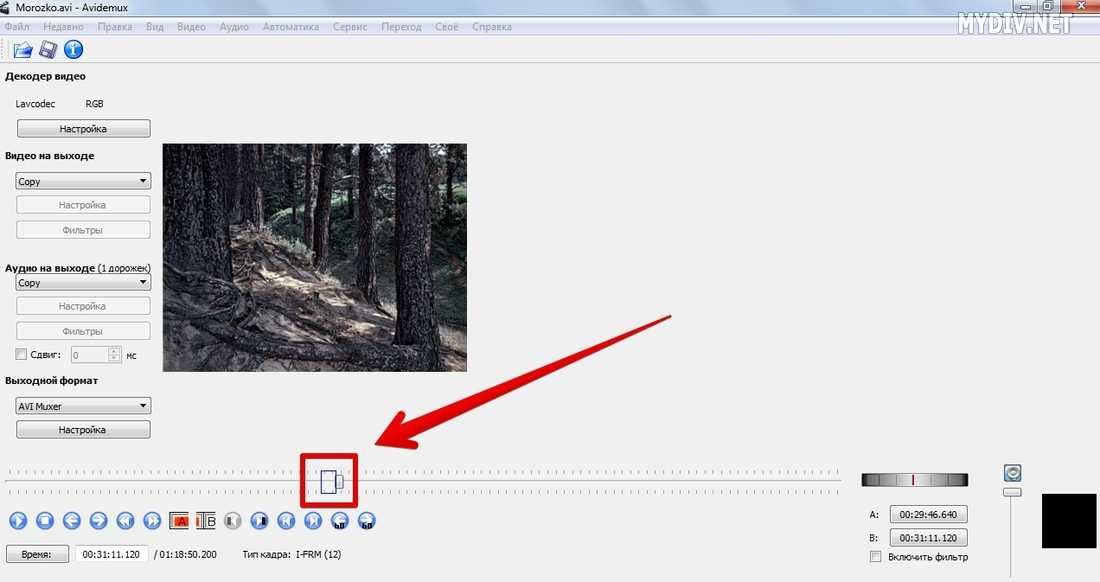Image resolution: width=1100 pixels, height=582 pixels.
Task: Click Настройка under Декодер видео
Action: pos(83,129)
